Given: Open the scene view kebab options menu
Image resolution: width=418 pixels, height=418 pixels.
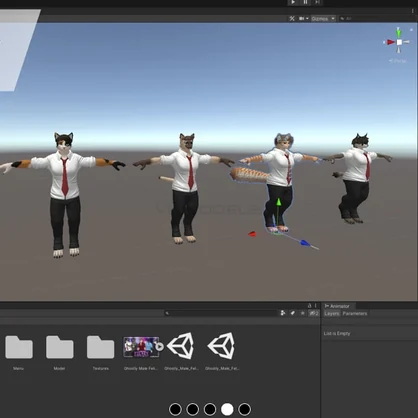Looking at the screenshot, I should (x=412, y=11).
